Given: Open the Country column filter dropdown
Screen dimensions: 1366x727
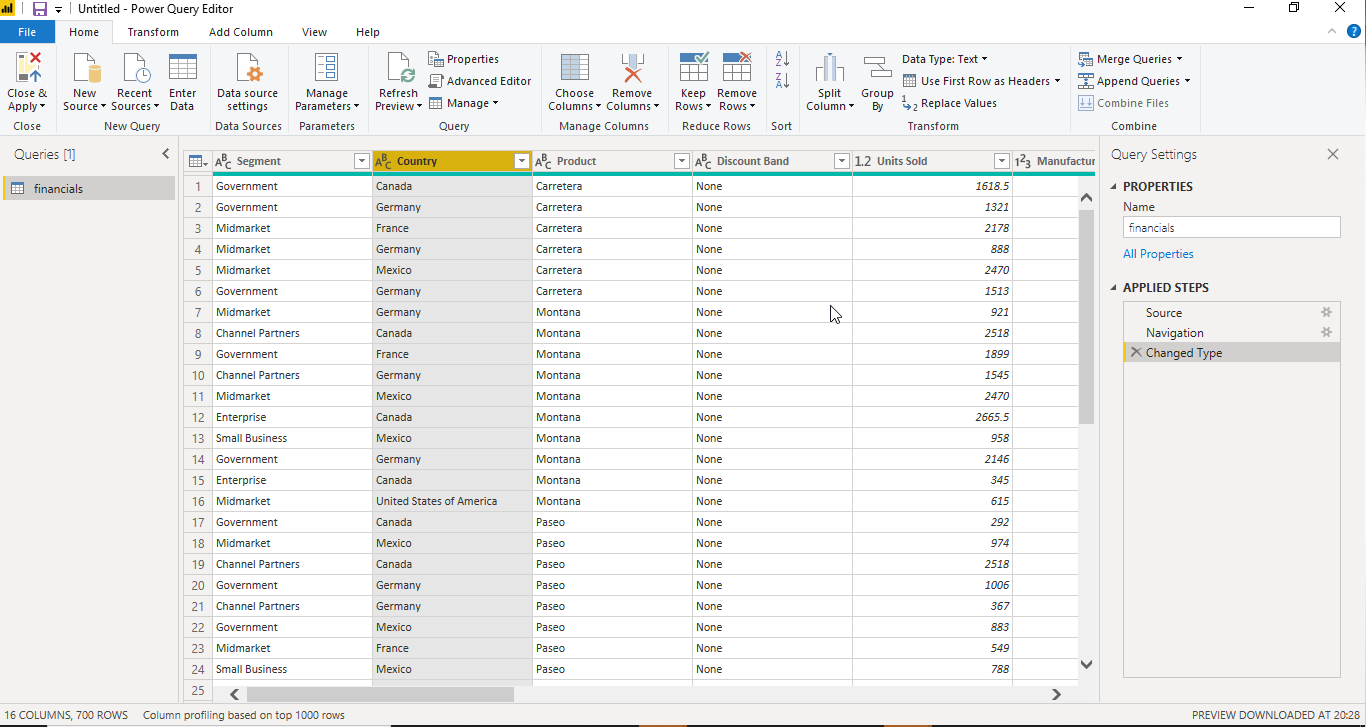Looking at the screenshot, I should [521, 160].
